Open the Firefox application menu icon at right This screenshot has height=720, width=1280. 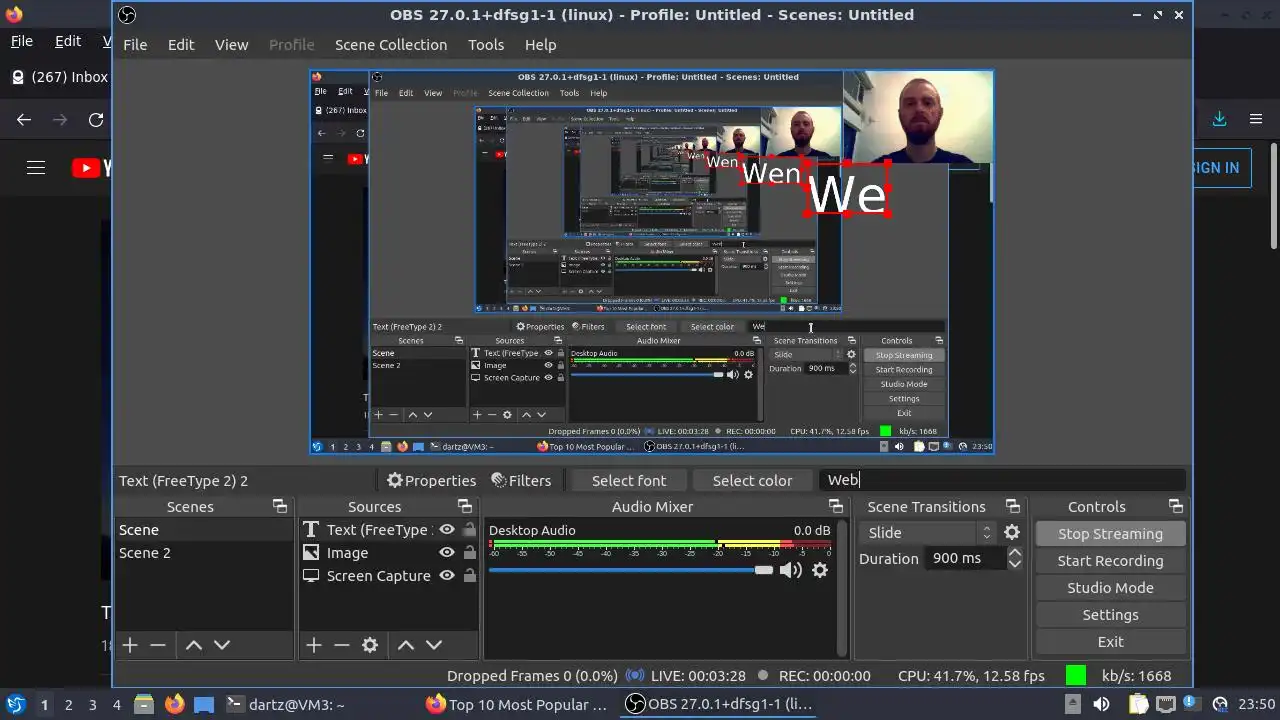coord(1256,119)
